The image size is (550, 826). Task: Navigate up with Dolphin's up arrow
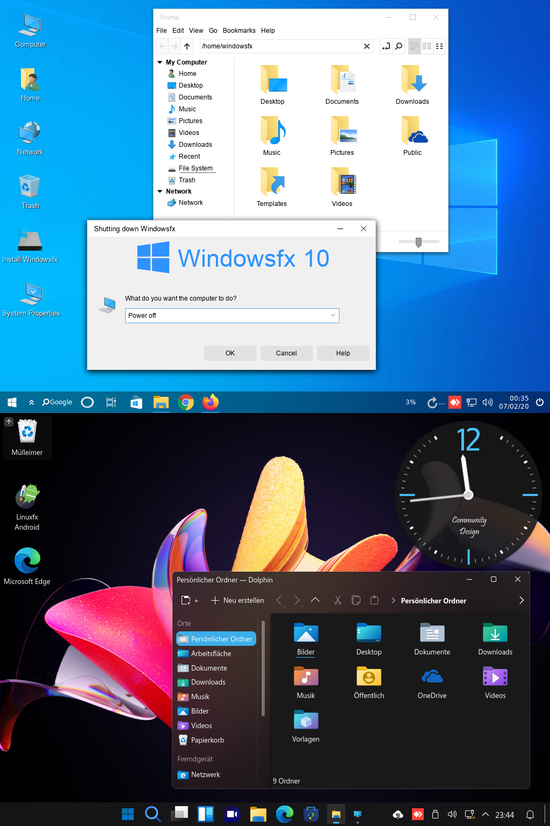tap(315, 600)
